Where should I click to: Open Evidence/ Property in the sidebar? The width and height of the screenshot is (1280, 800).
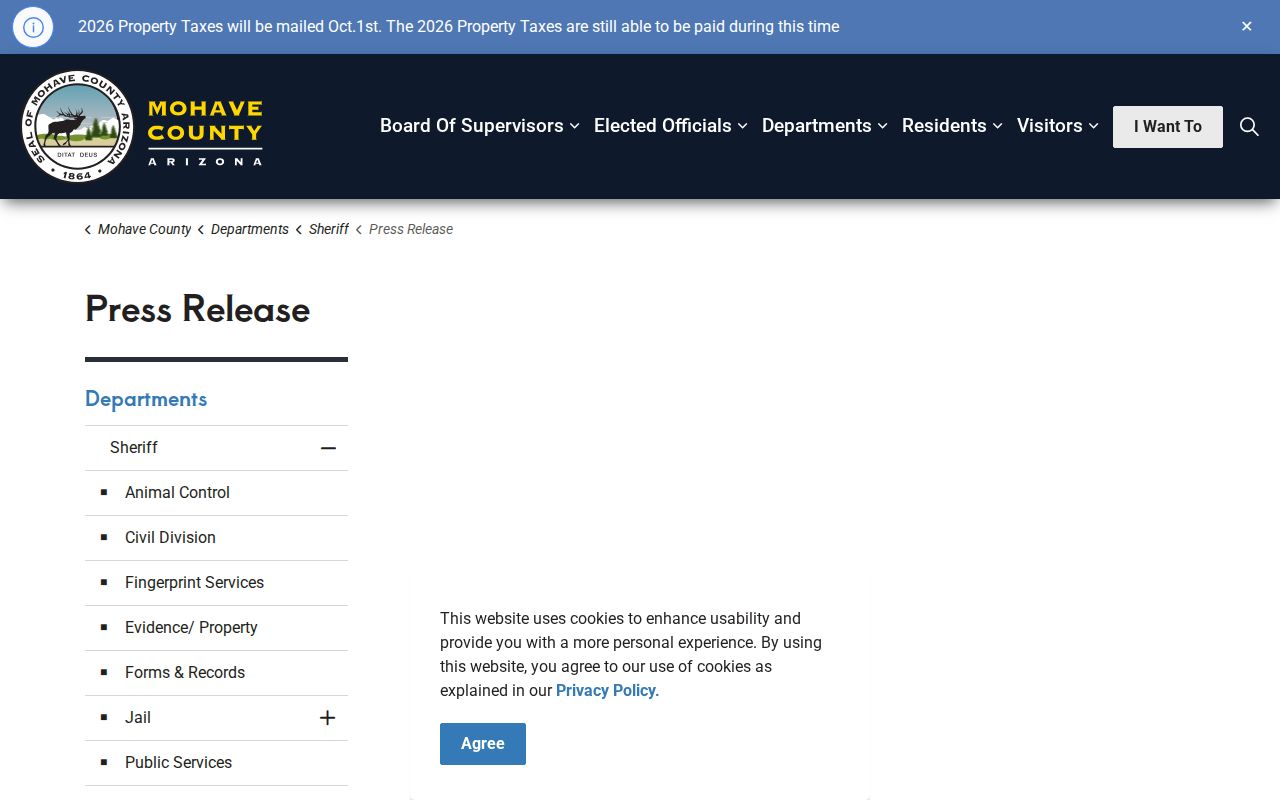(x=191, y=628)
